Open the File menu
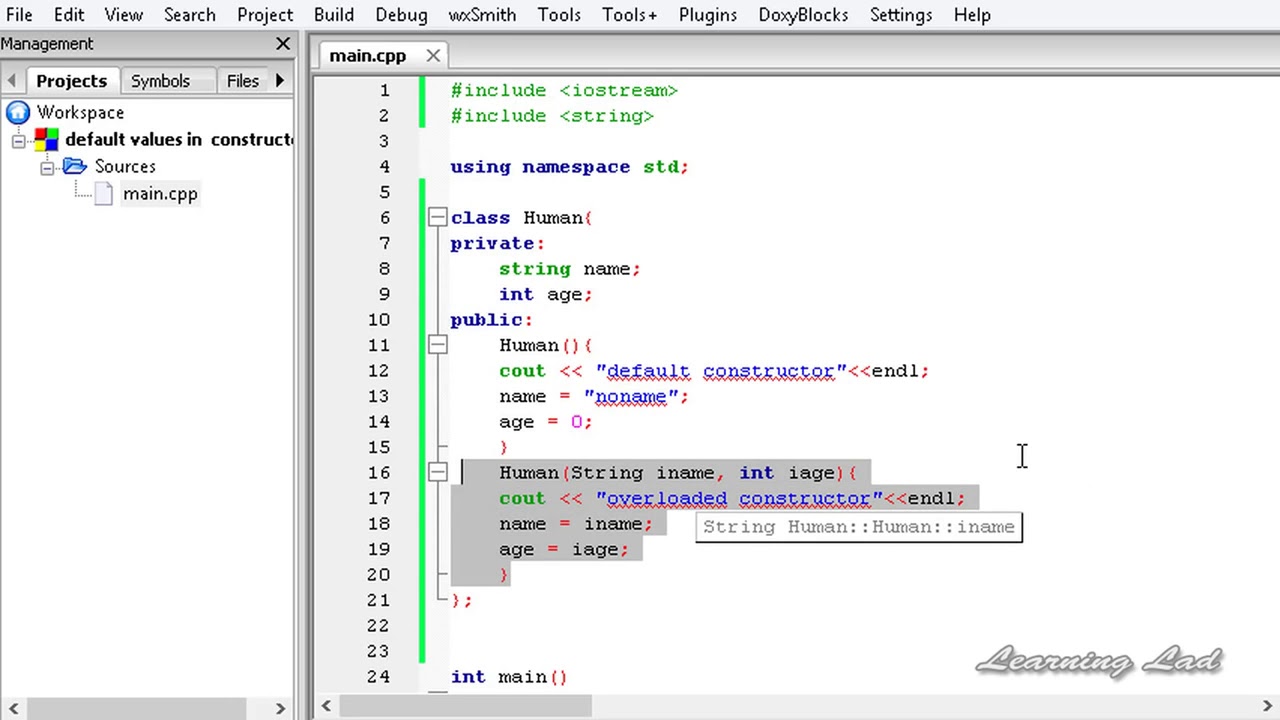The height and width of the screenshot is (720, 1280). click(19, 15)
